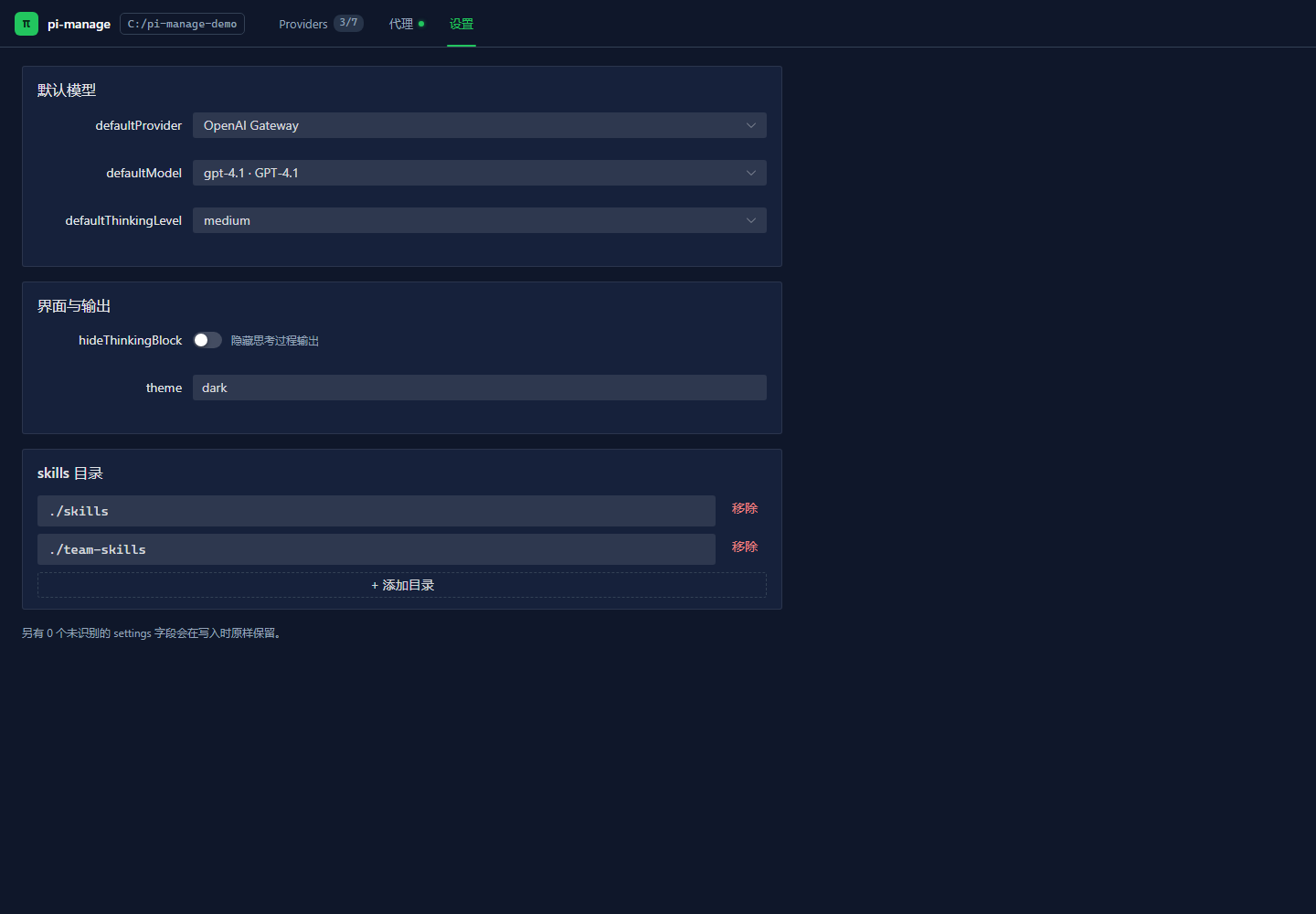Click the C:/pi-manage-demo path badge
Image resolution: width=1316 pixels, height=914 pixels.
click(182, 24)
